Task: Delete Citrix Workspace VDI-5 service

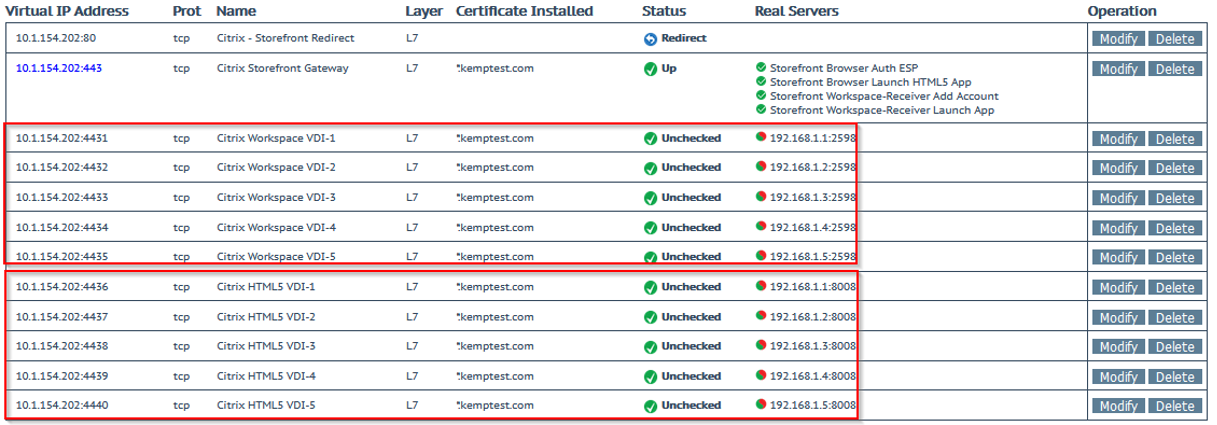Action: pyautogui.click(x=1174, y=258)
